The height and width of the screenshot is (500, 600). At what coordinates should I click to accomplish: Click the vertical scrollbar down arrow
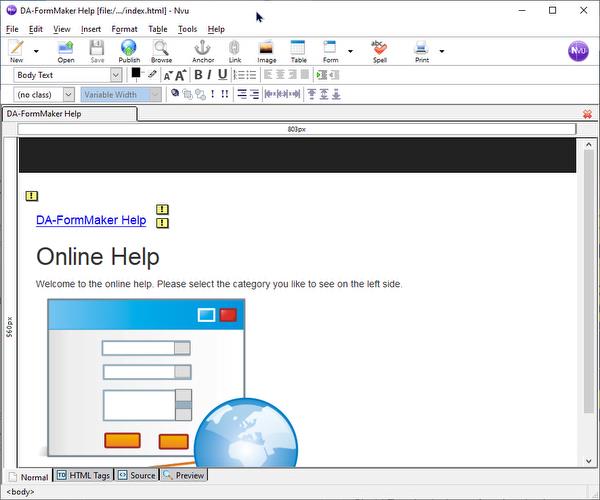pyautogui.click(x=589, y=461)
